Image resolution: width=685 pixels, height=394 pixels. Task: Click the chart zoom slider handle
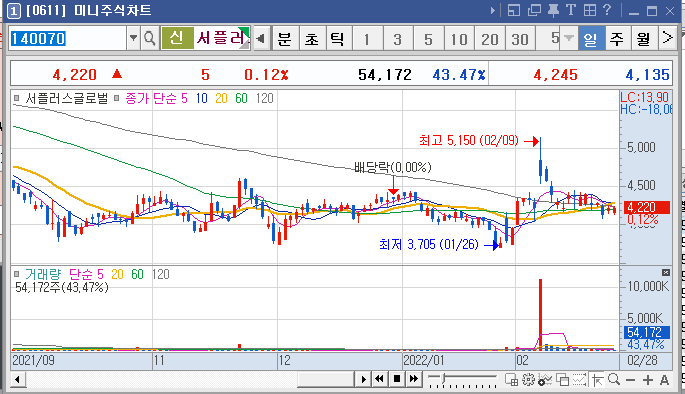point(443,378)
